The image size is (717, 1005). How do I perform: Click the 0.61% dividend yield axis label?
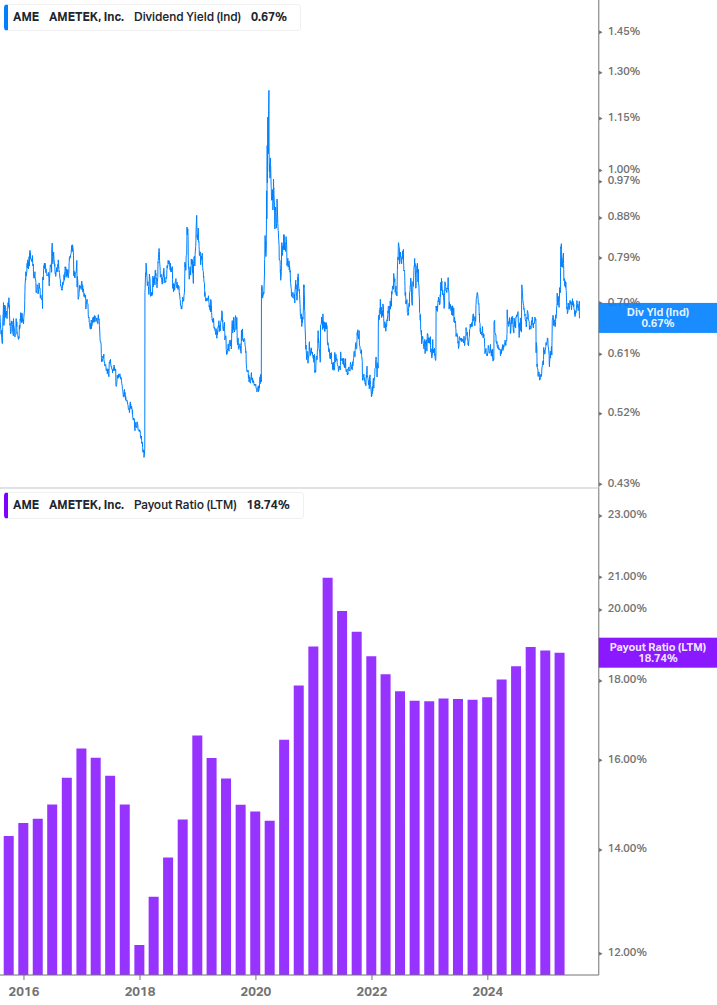[623, 353]
